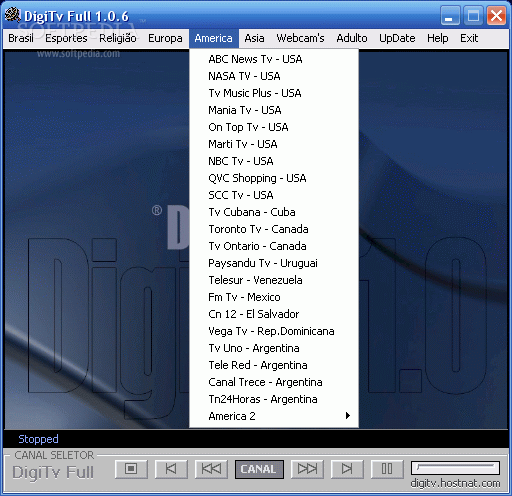
Task: Expand the America 2 submenu
Action: 274,416
